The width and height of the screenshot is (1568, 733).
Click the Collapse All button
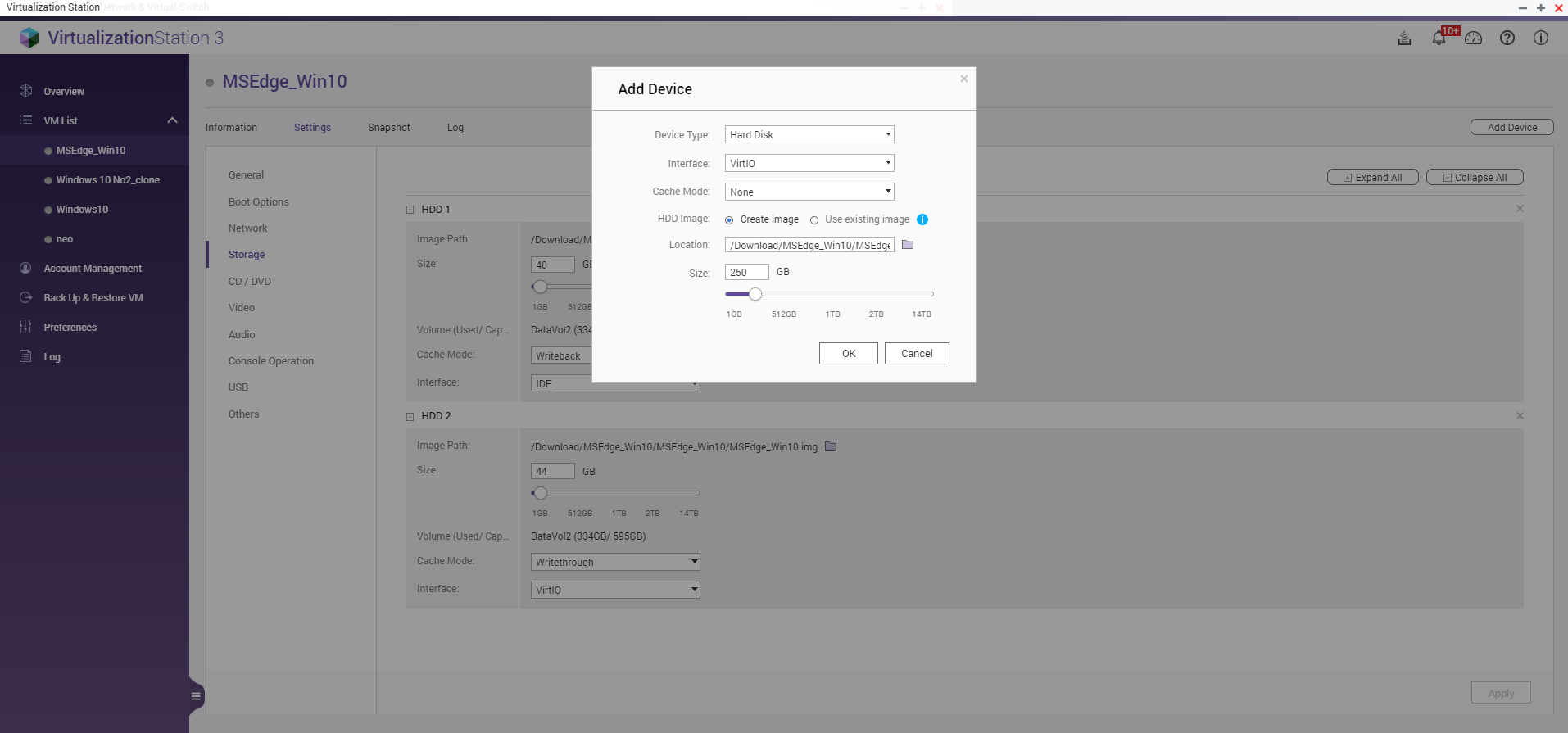[x=1475, y=177]
